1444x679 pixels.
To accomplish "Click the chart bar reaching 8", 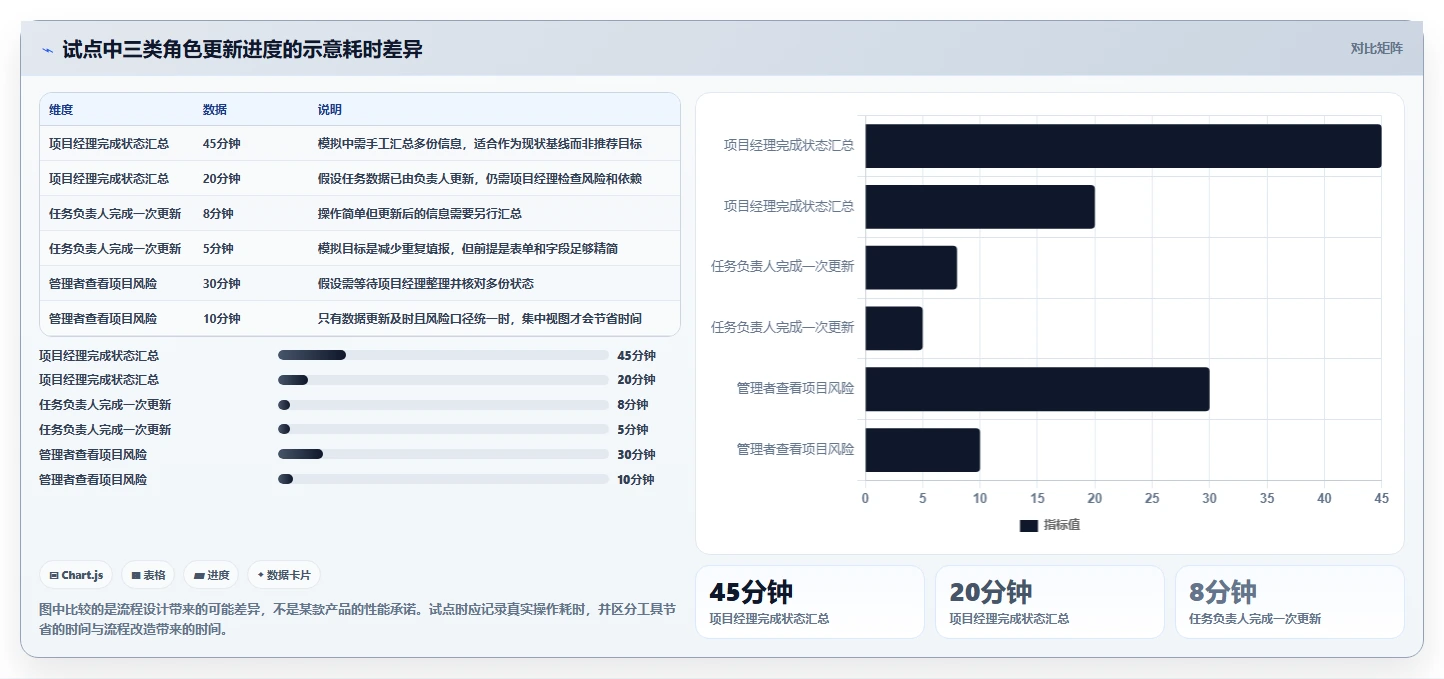I will [911, 268].
